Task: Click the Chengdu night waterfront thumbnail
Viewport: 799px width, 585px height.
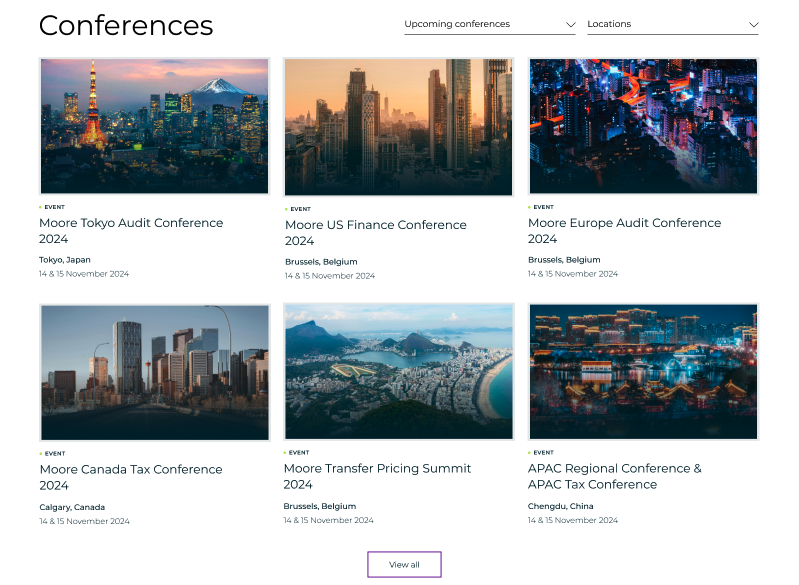Action: point(643,372)
